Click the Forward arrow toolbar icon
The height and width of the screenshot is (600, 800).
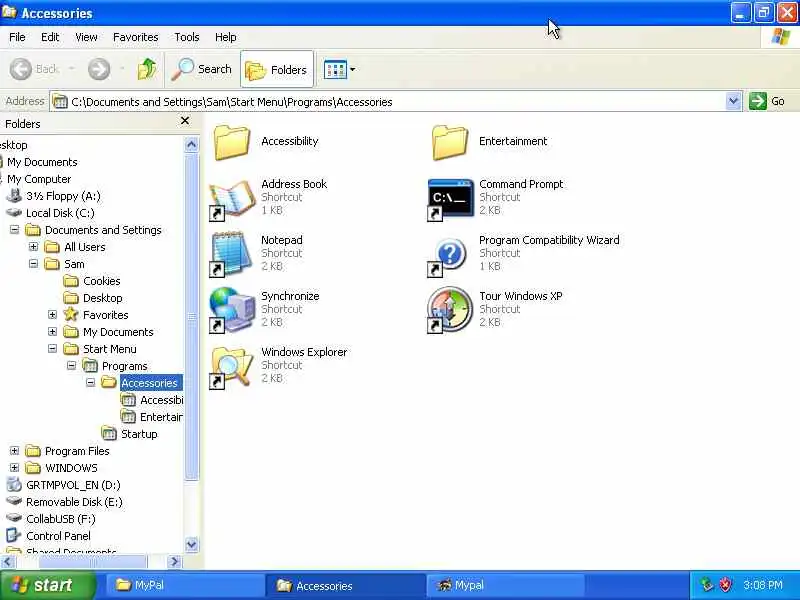pos(99,69)
